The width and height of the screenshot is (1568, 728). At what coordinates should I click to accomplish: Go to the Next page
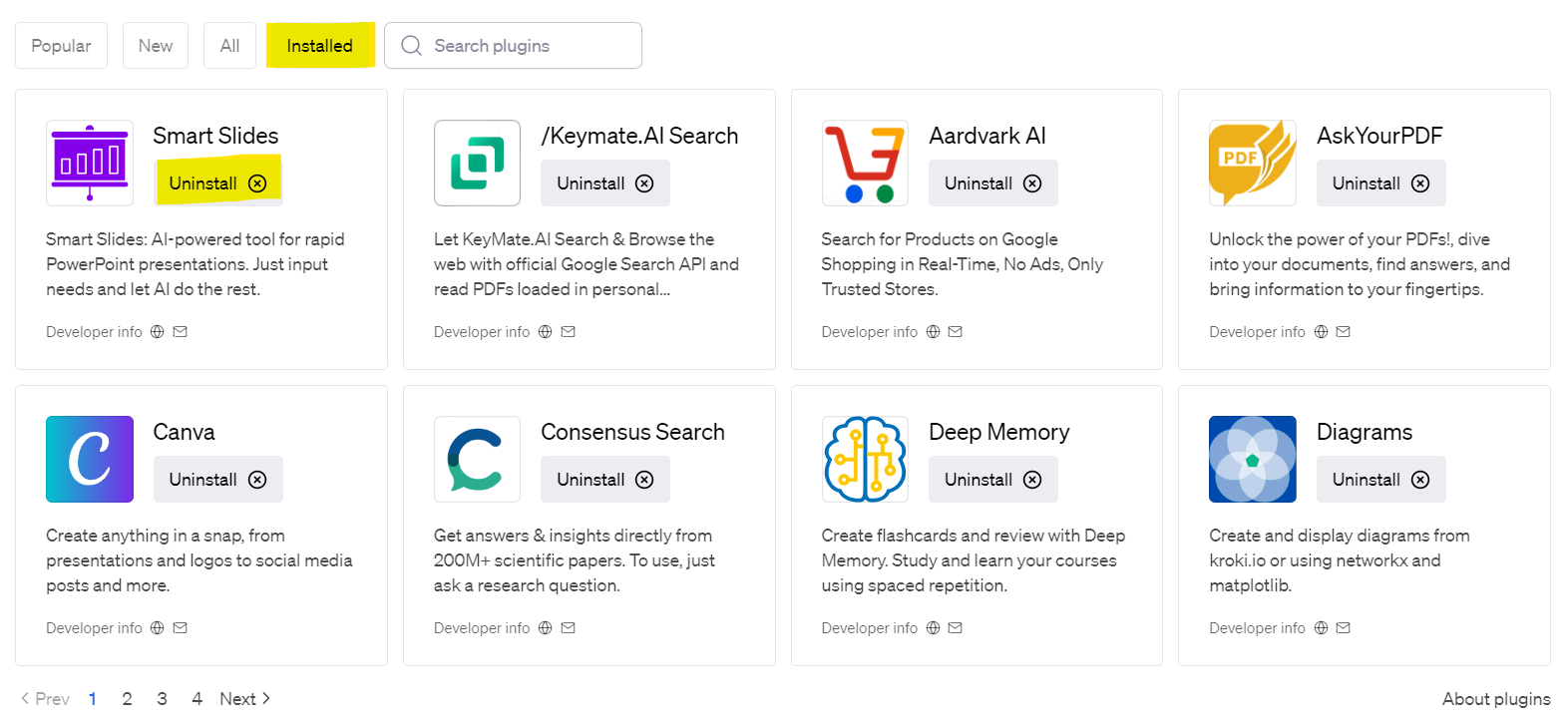(245, 699)
